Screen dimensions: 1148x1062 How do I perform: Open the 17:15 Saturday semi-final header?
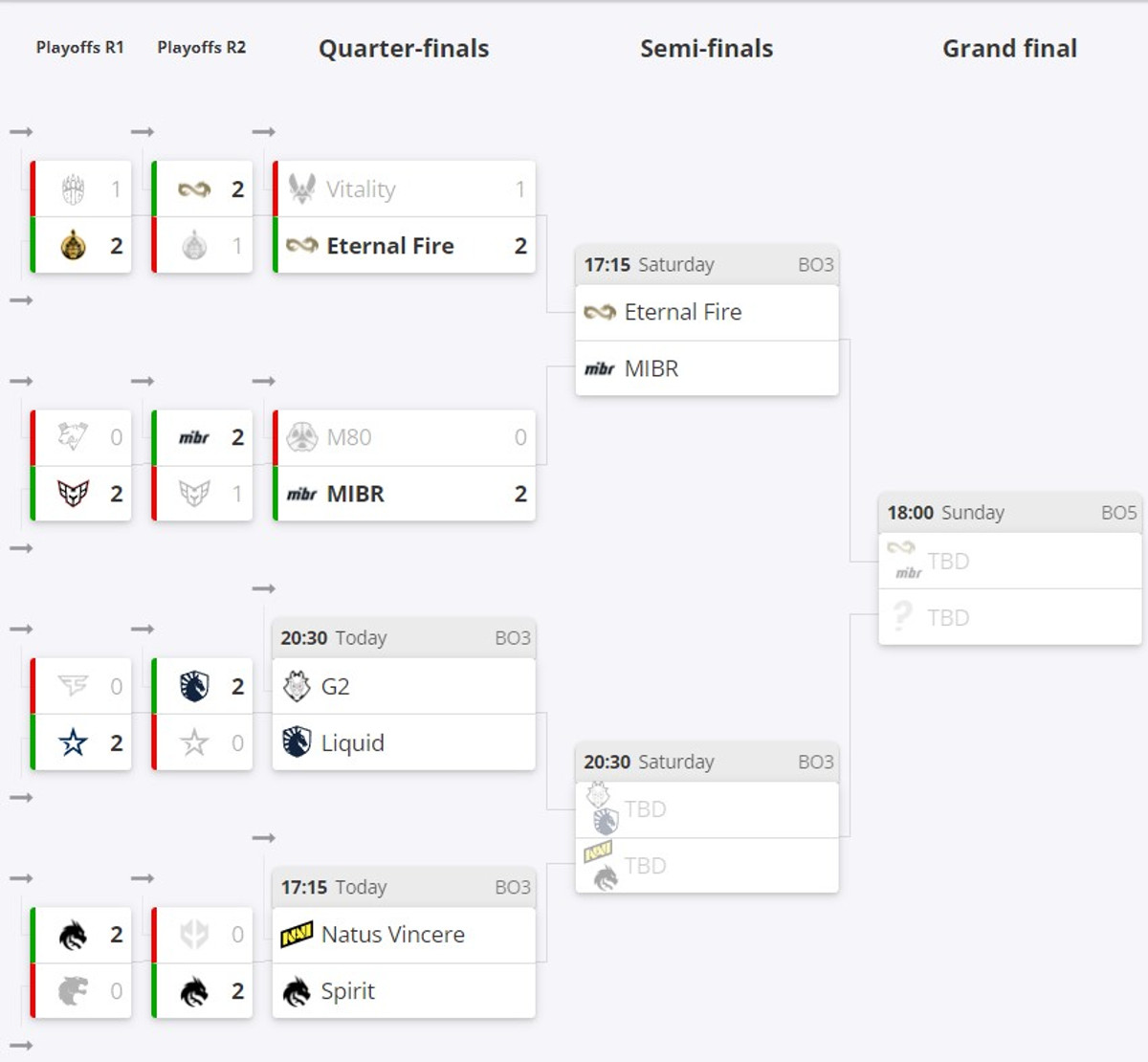point(707,265)
